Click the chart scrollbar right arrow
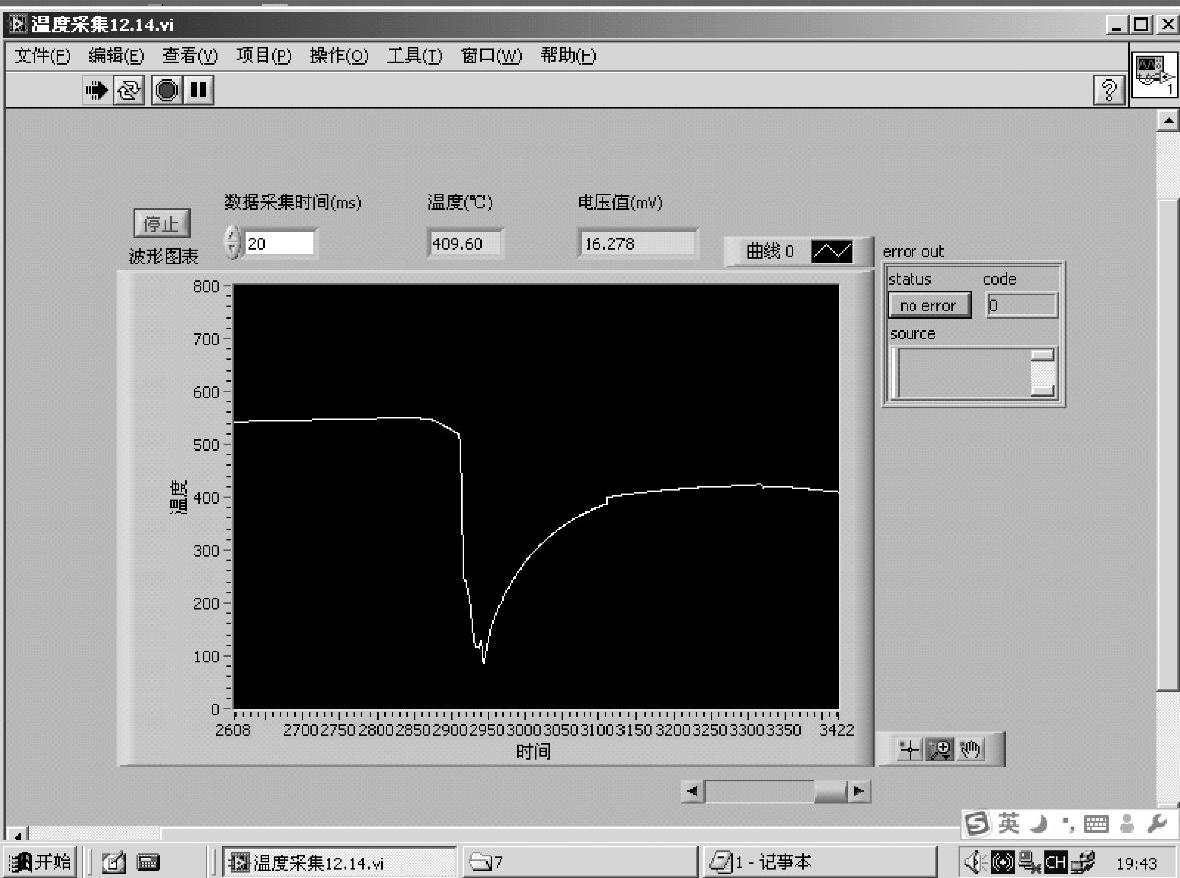The width and height of the screenshot is (1180, 878). click(x=859, y=791)
